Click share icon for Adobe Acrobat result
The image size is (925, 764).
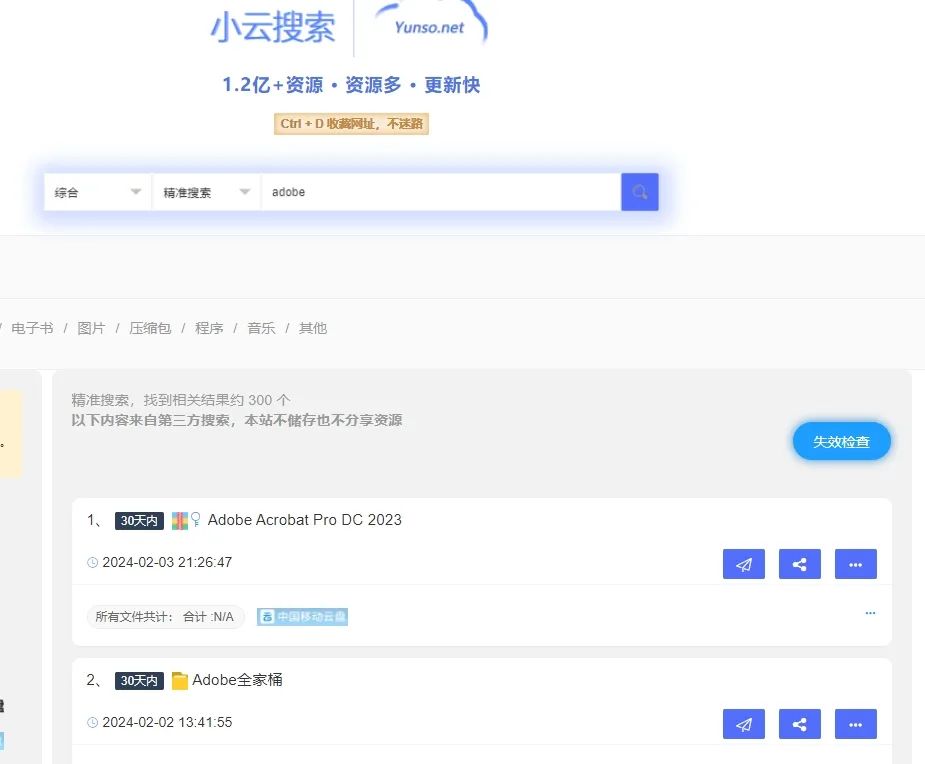[800, 564]
